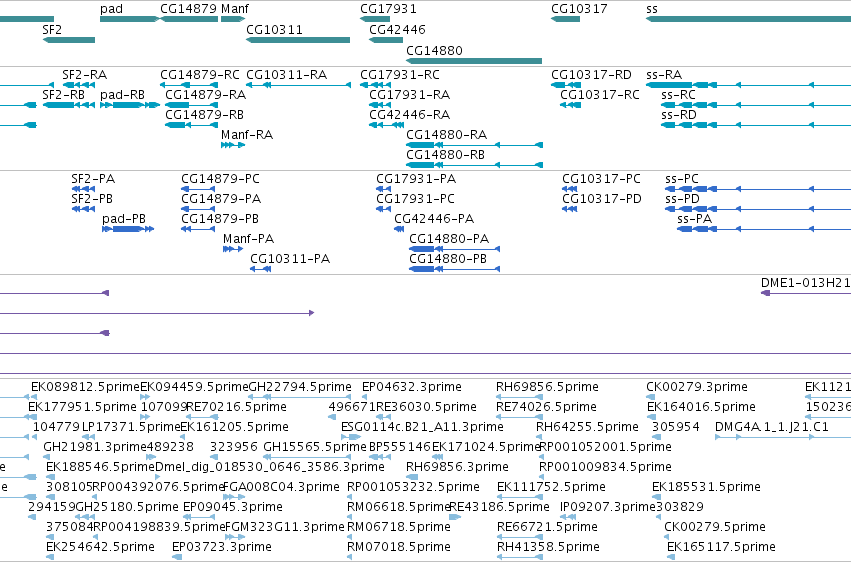The image size is (851, 562).
Task: Open EST EP04632.3prime
Action: pos(412,387)
